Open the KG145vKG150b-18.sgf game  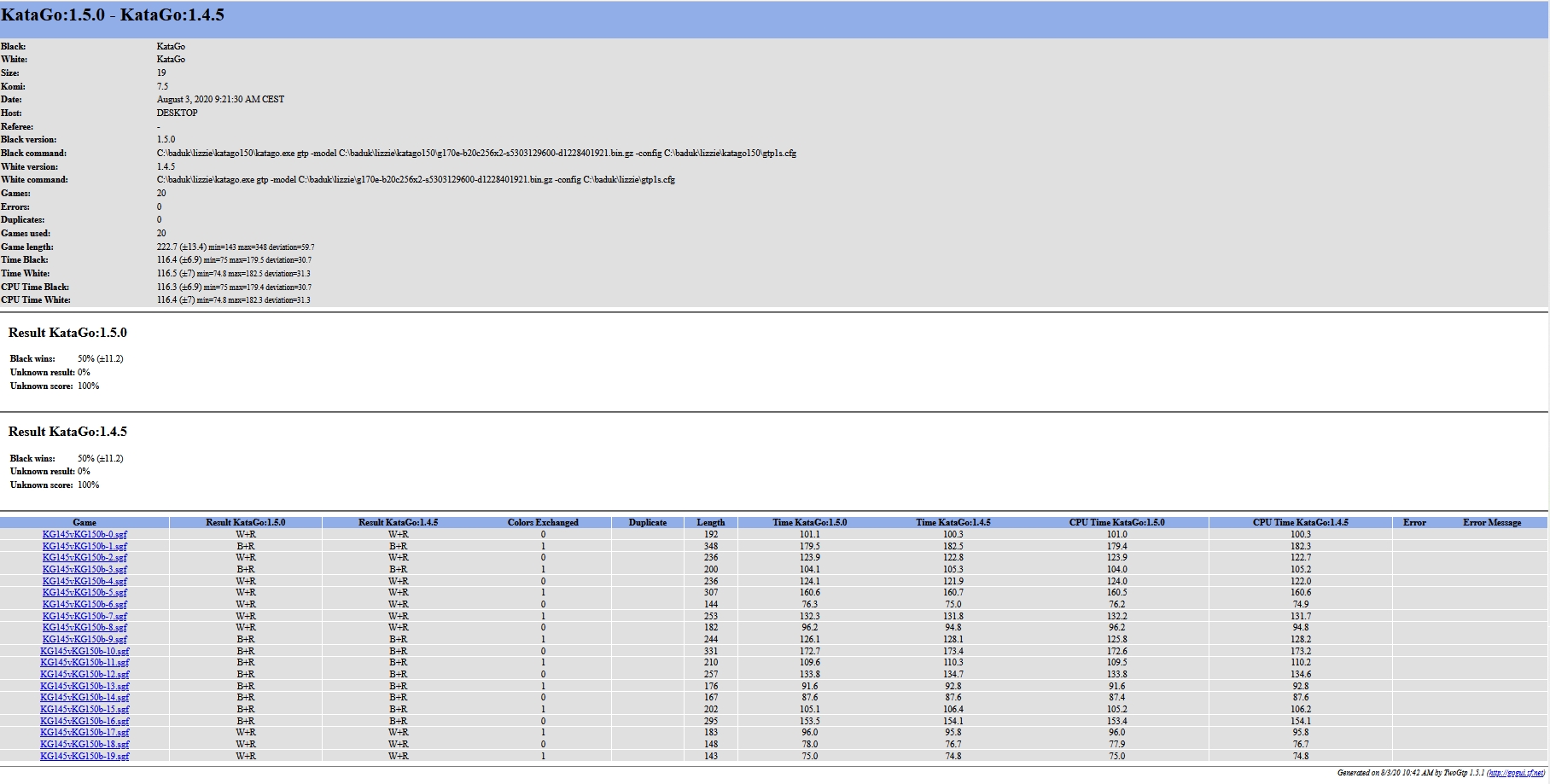point(84,745)
